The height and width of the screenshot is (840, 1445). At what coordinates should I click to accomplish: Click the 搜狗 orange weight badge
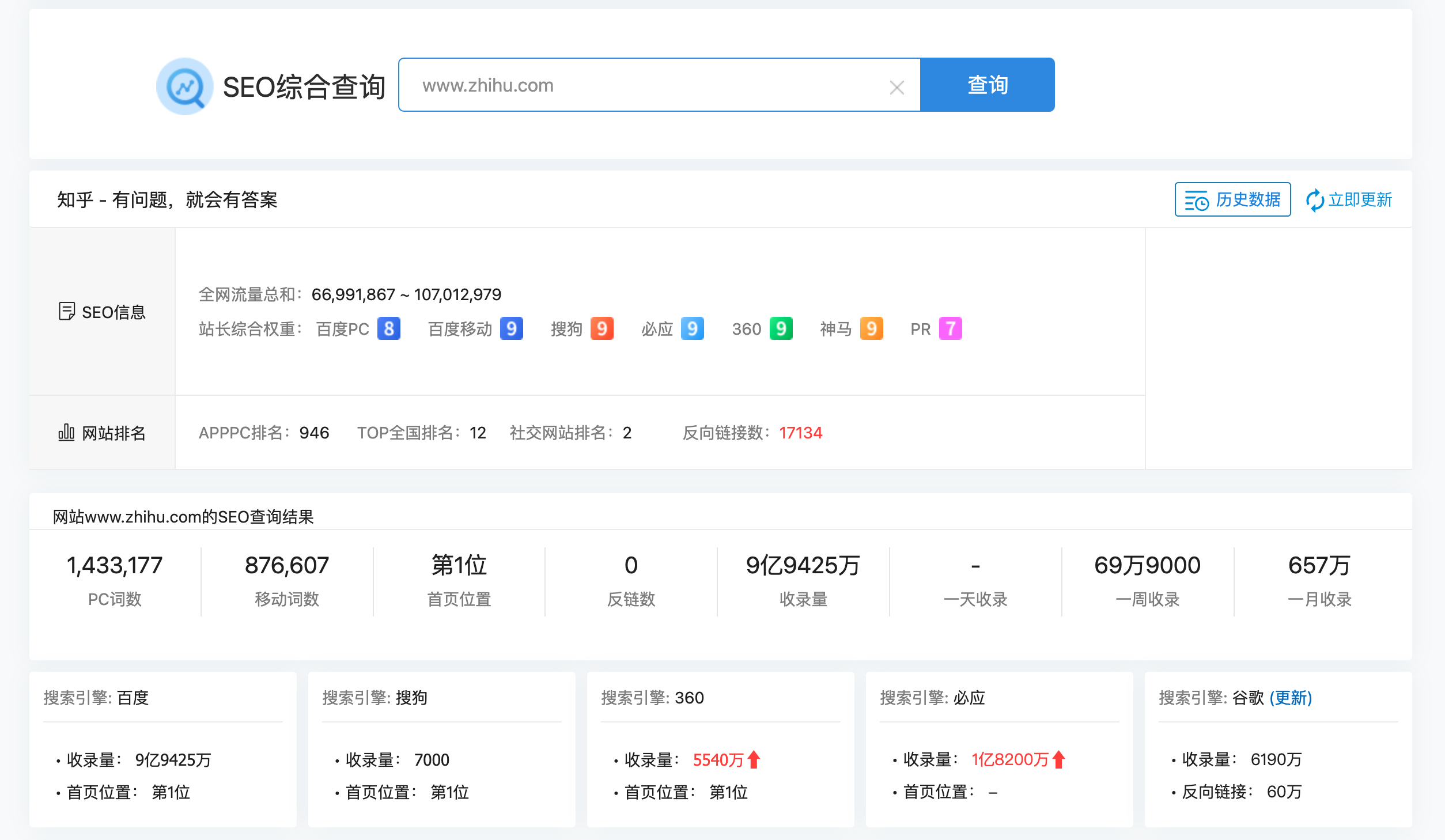tap(602, 329)
